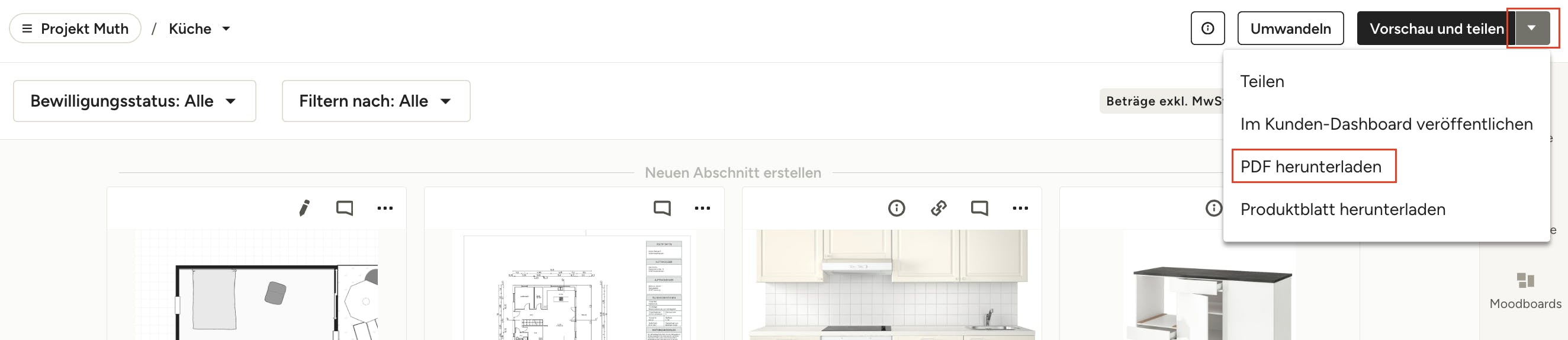The width and height of the screenshot is (1568, 340).
Task: Open the Moodboards panel
Action: point(1525,291)
